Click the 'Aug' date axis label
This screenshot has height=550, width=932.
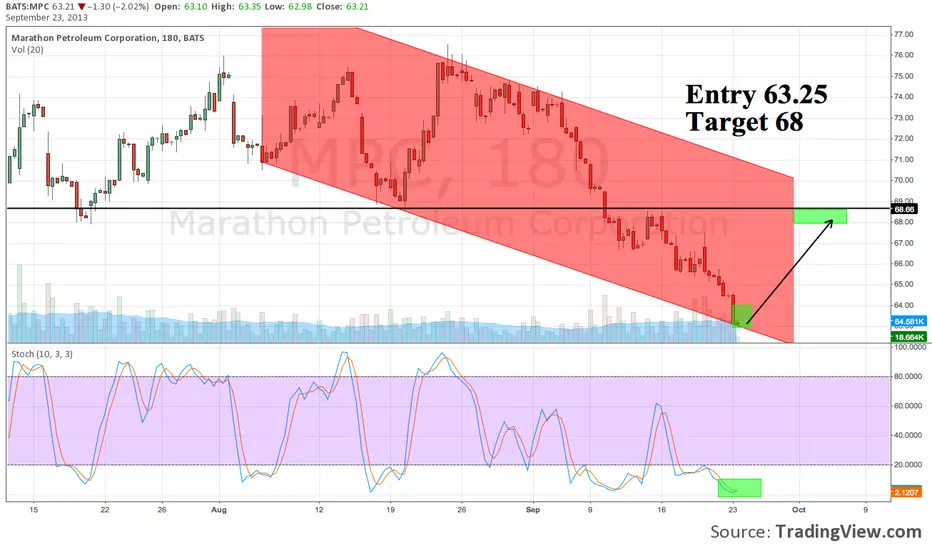click(x=219, y=510)
